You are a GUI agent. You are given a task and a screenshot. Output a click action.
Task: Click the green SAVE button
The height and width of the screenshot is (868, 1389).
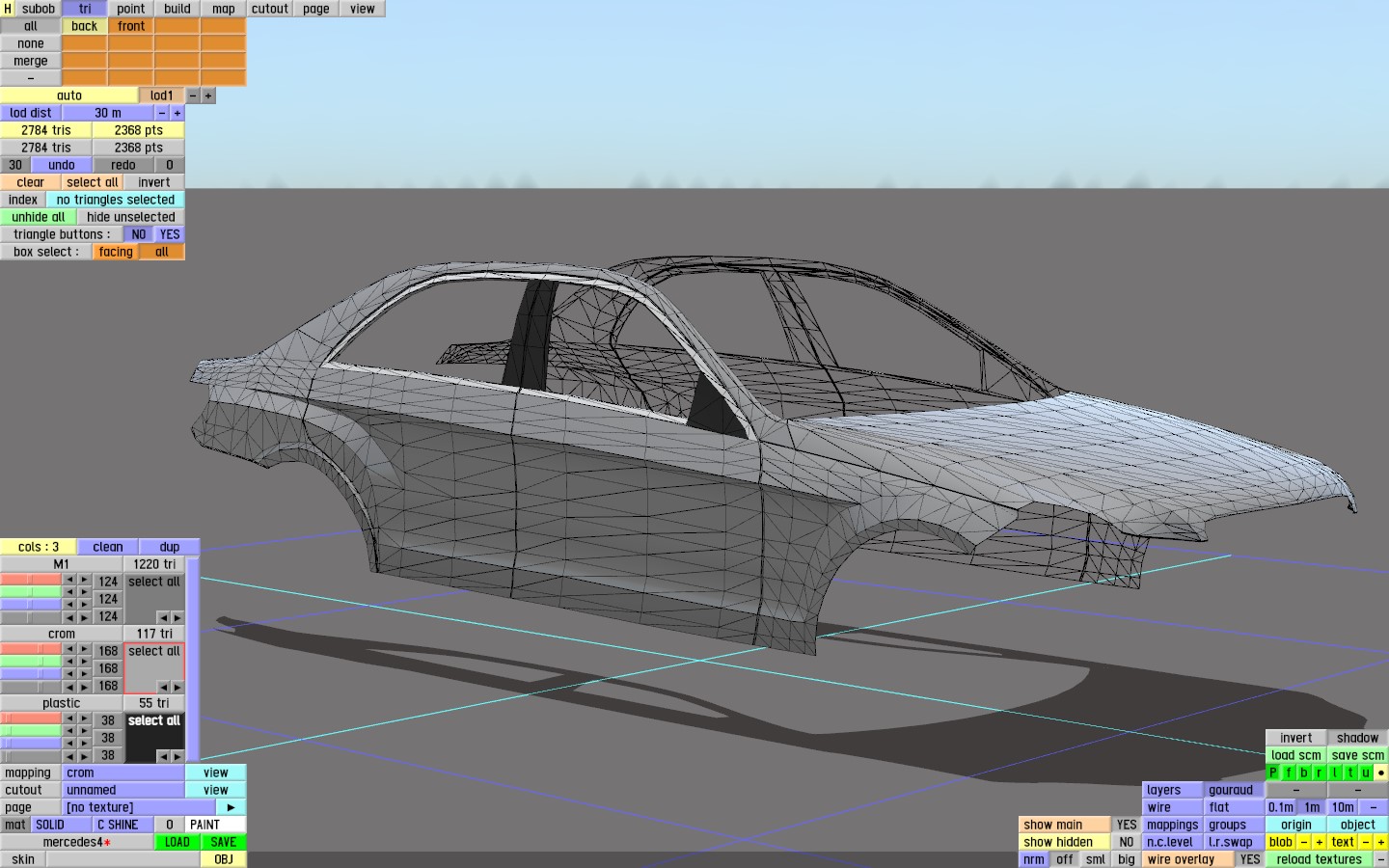click(224, 842)
